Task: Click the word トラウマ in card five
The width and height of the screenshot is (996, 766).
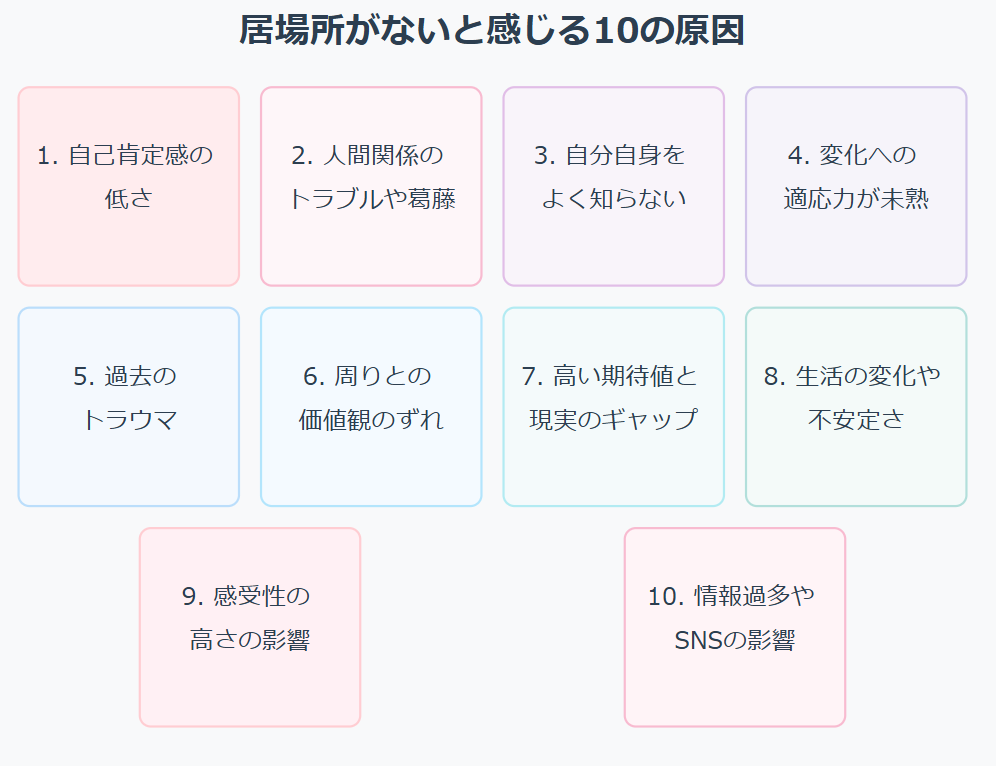Action: click(x=129, y=419)
